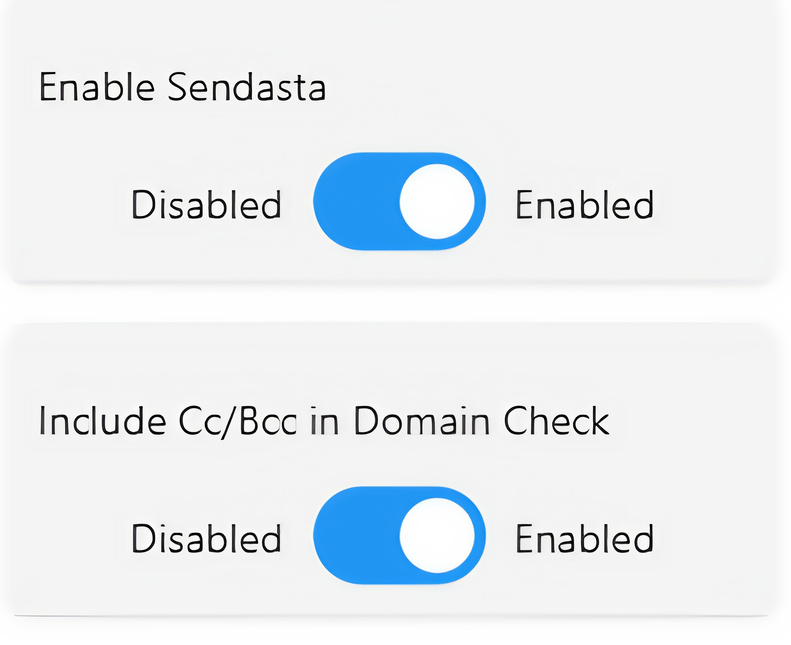Click the Enable Sendasta heading

click(182, 88)
